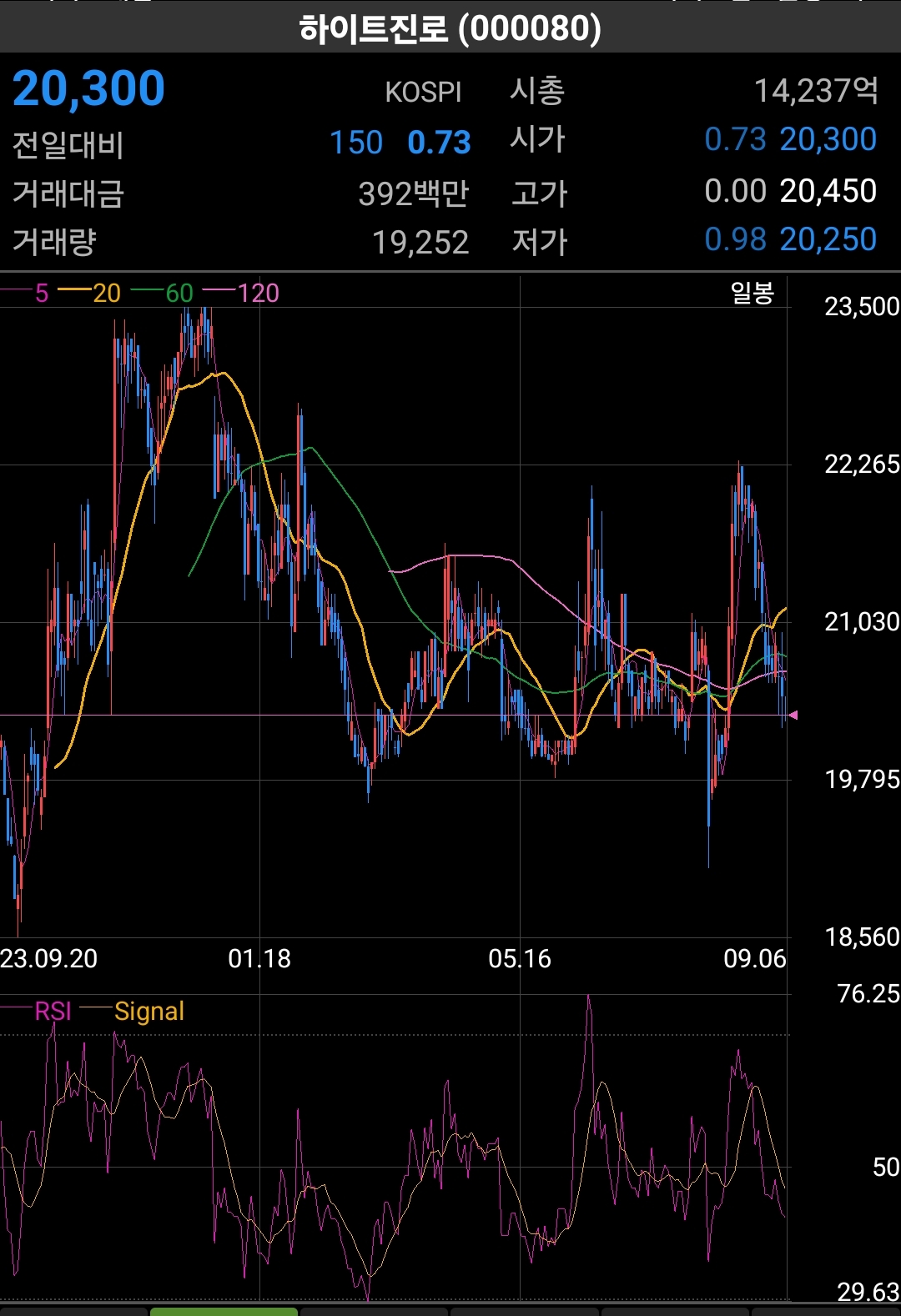Viewport: 901px width, 1316px height.
Task: Tap the 76.25 RSI axis value
Action: (x=868, y=994)
